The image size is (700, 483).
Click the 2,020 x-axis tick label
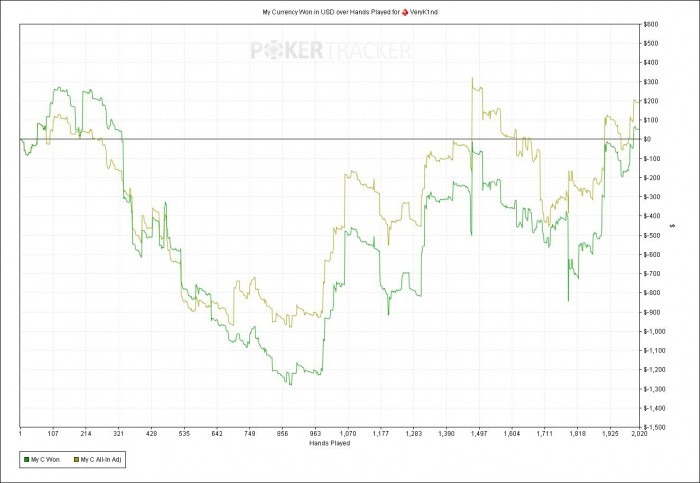pyautogui.click(x=638, y=433)
